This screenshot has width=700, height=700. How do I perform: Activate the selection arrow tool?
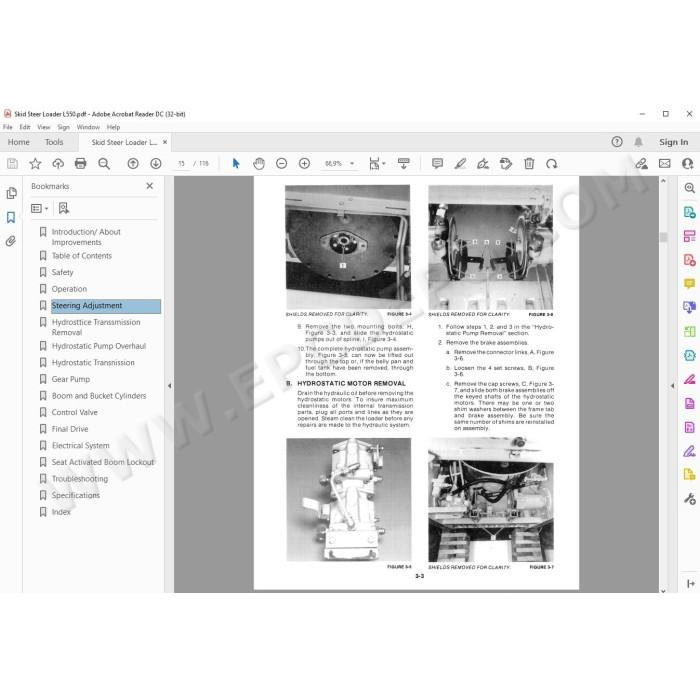tap(236, 164)
